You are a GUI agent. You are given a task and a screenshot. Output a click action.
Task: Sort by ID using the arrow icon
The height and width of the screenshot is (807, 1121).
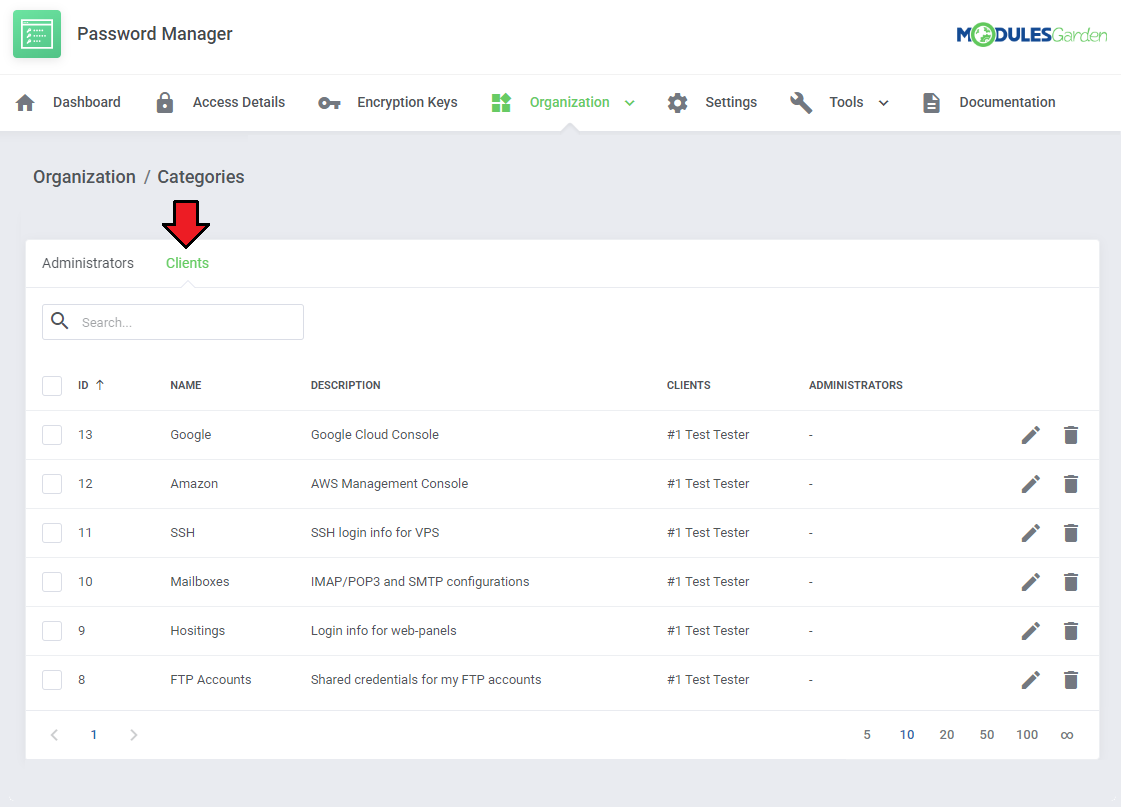100,385
